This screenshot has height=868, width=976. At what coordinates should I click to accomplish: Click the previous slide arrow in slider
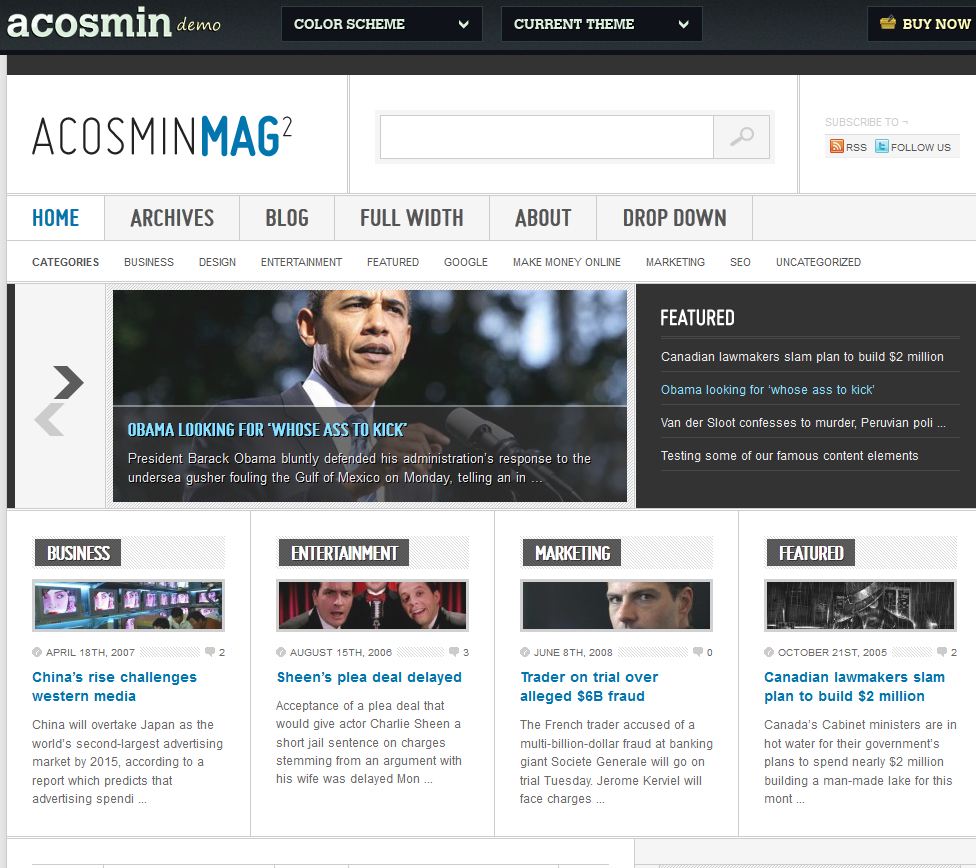(x=49, y=419)
